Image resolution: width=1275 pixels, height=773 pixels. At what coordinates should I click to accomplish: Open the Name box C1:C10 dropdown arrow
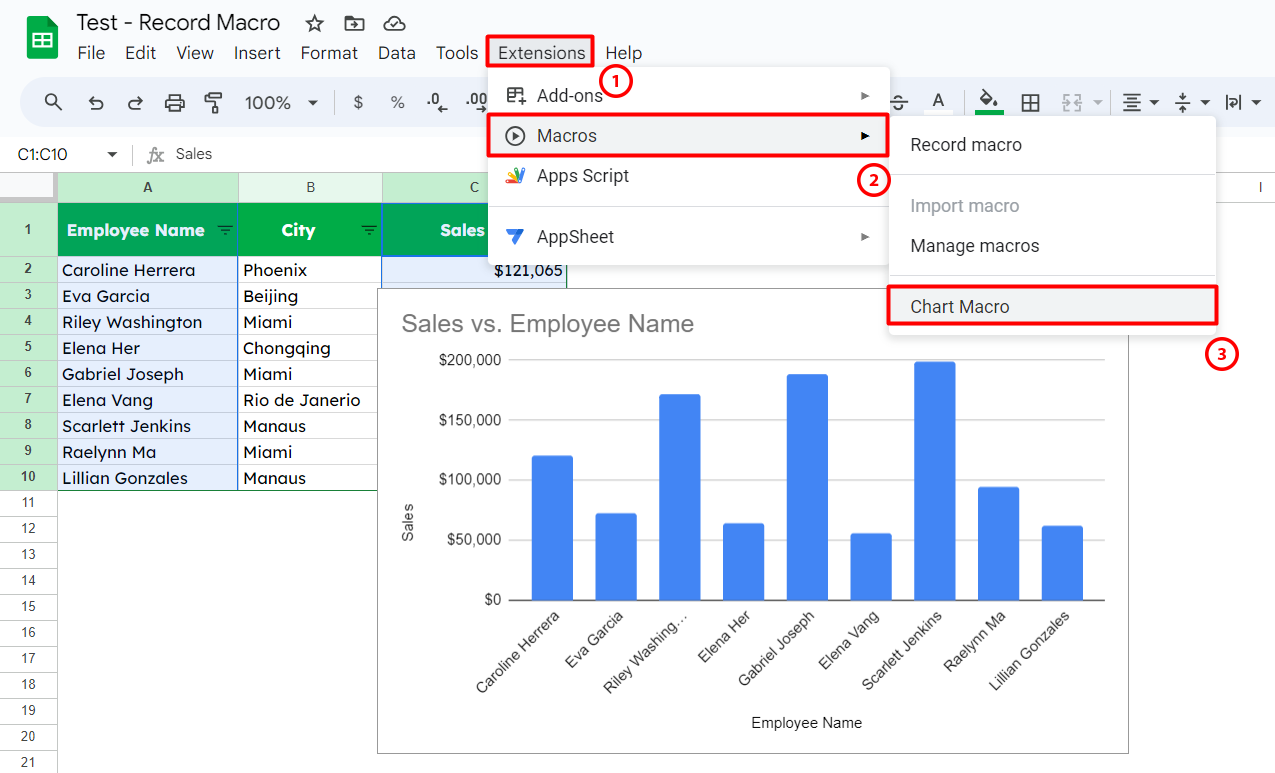tap(112, 154)
